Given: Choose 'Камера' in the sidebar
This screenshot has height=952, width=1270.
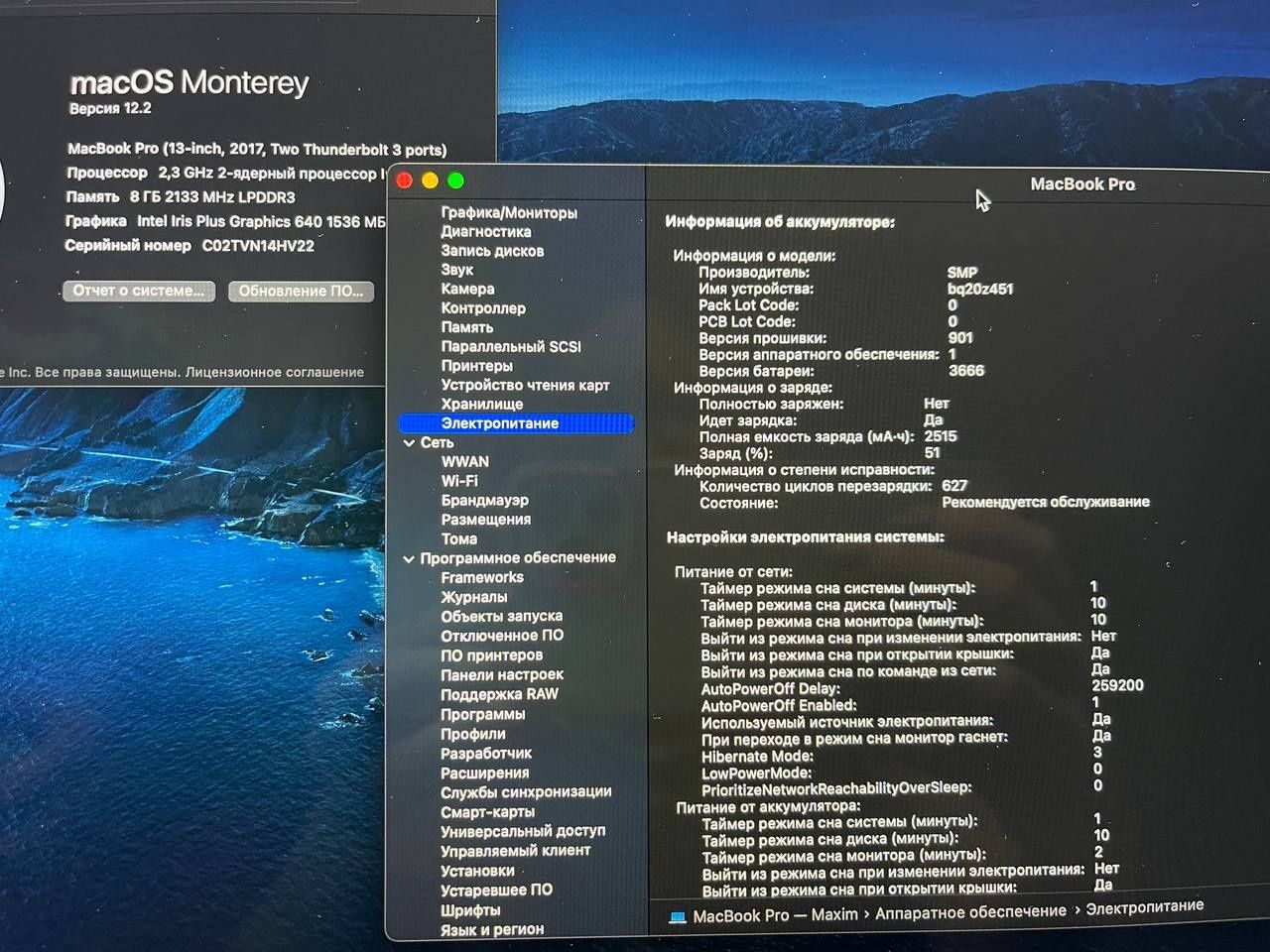Looking at the screenshot, I should pos(467,289).
